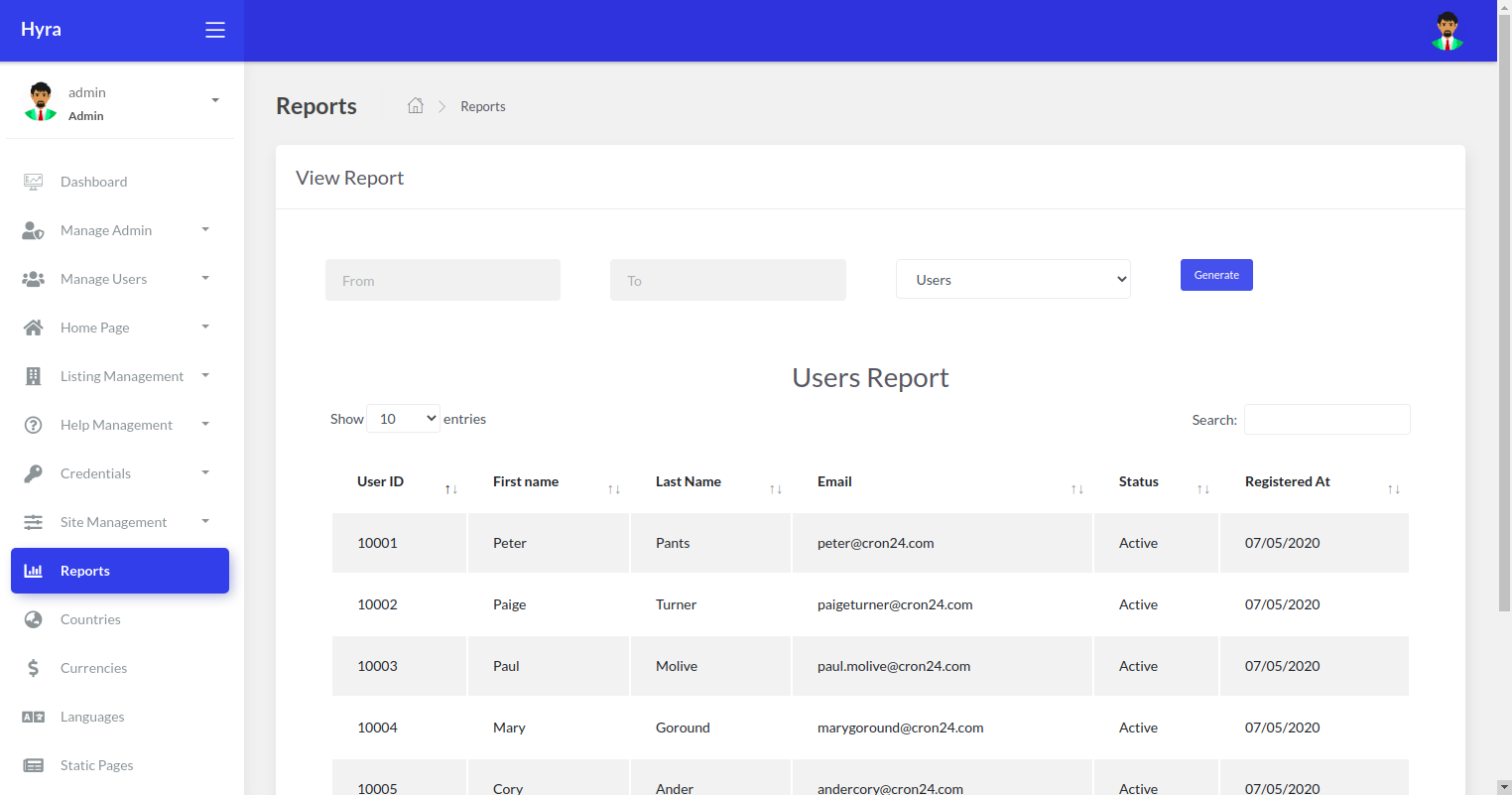
Task: Click the Static Pages icon
Action: (x=33, y=765)
